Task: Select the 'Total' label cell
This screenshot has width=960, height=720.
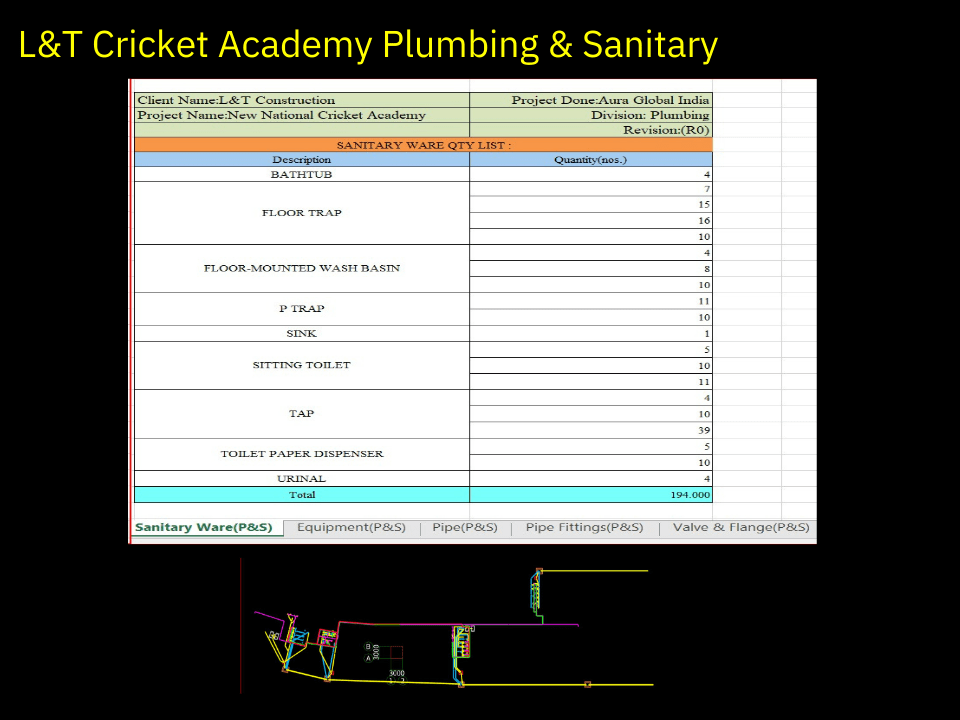Action: coord(302,495)
